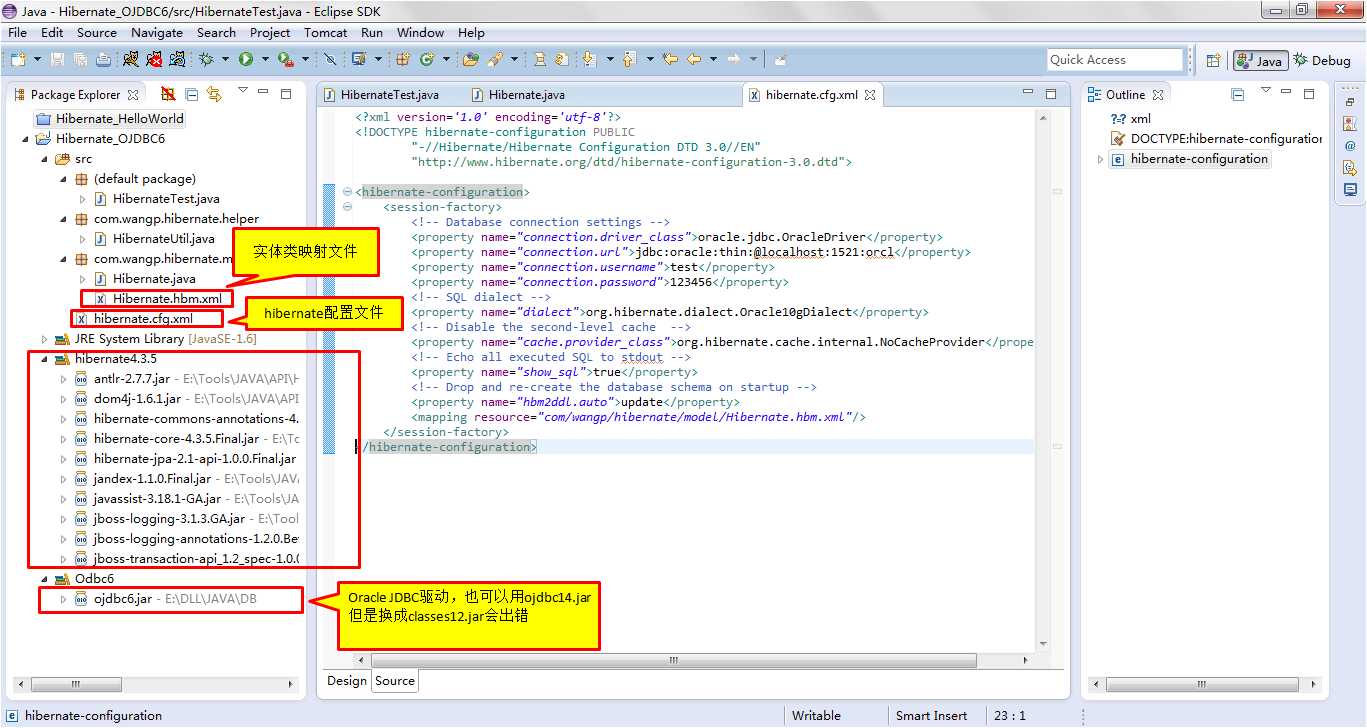Click Smart Insert in the status bar
1367x728 pixels.
[931, 716]
